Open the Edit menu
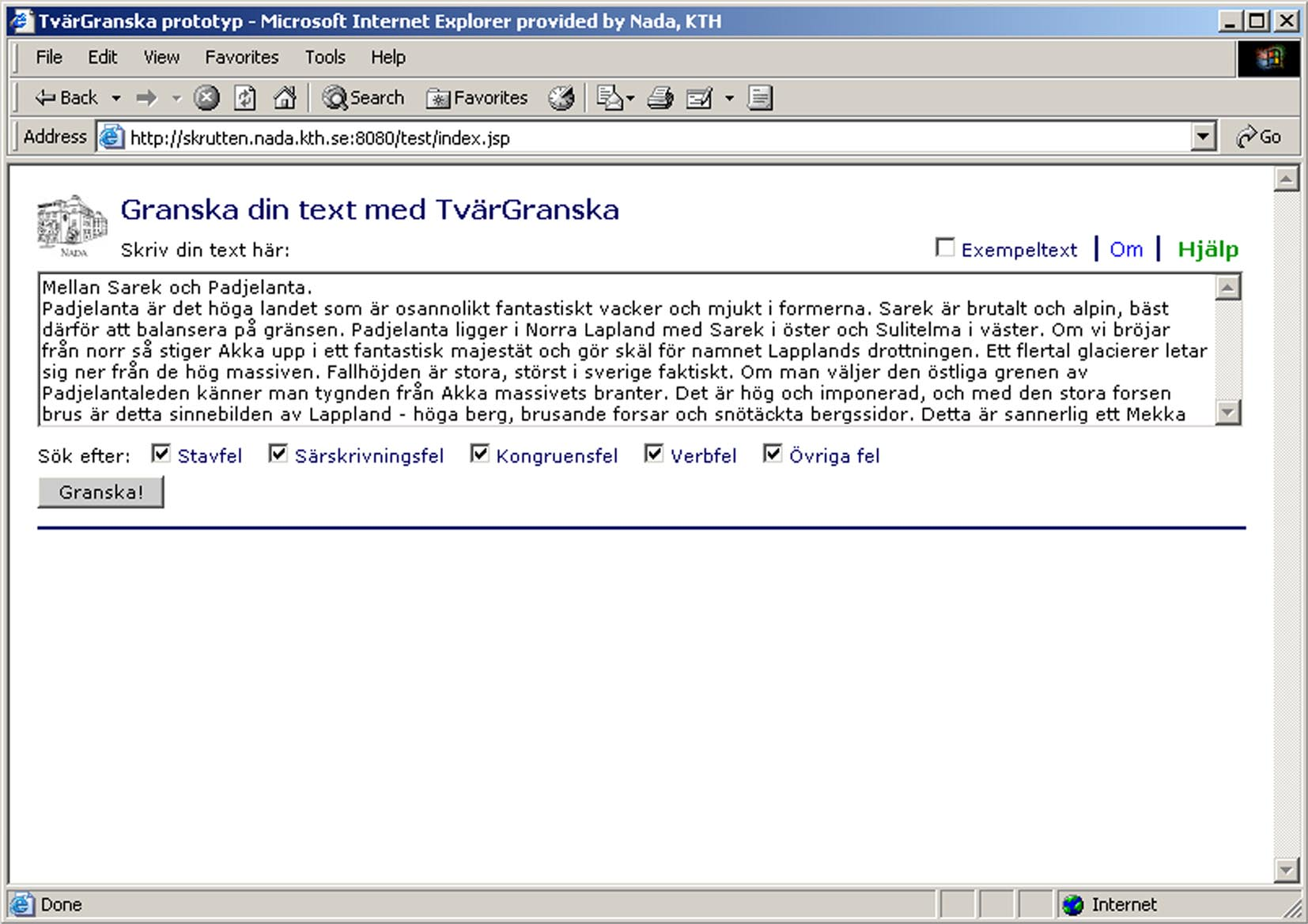Screen dimensions: 1308x924 [102, 58]
